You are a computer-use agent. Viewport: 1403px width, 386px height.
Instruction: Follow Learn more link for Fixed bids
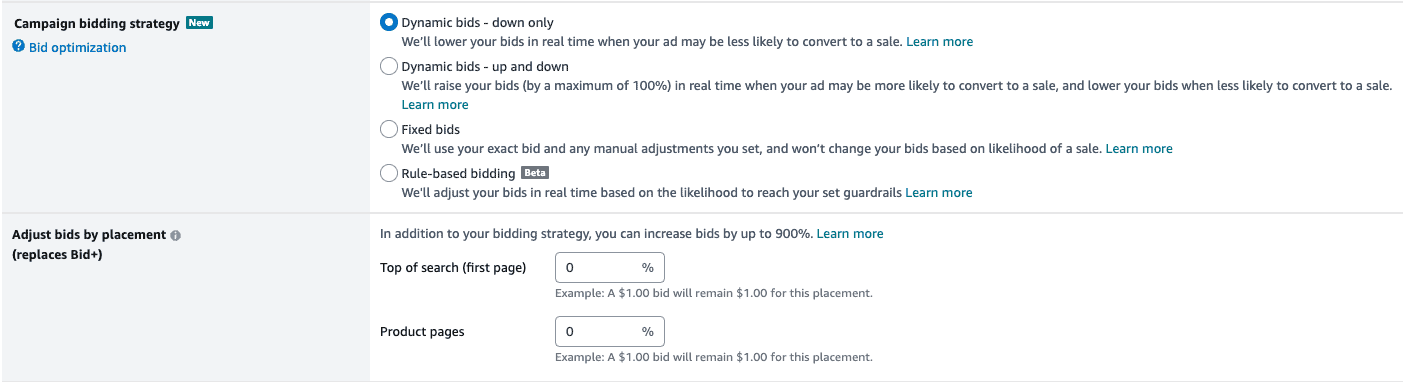[1139, 148]
